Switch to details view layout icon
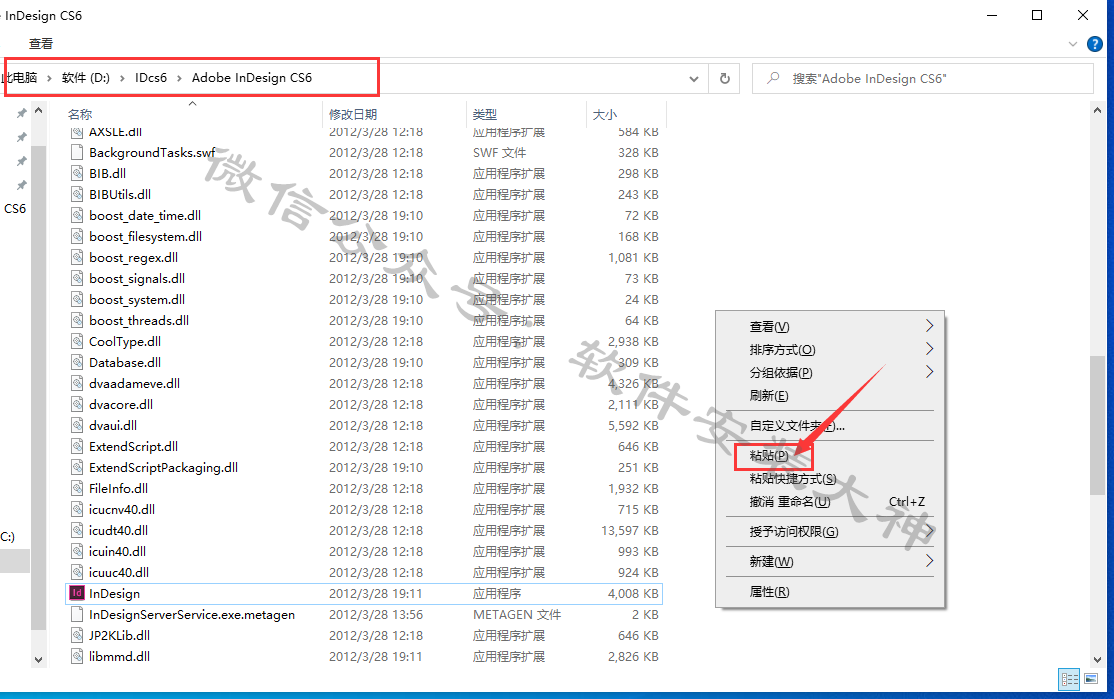Viewport: 1114px width, 699px height. click(1069, 679)
